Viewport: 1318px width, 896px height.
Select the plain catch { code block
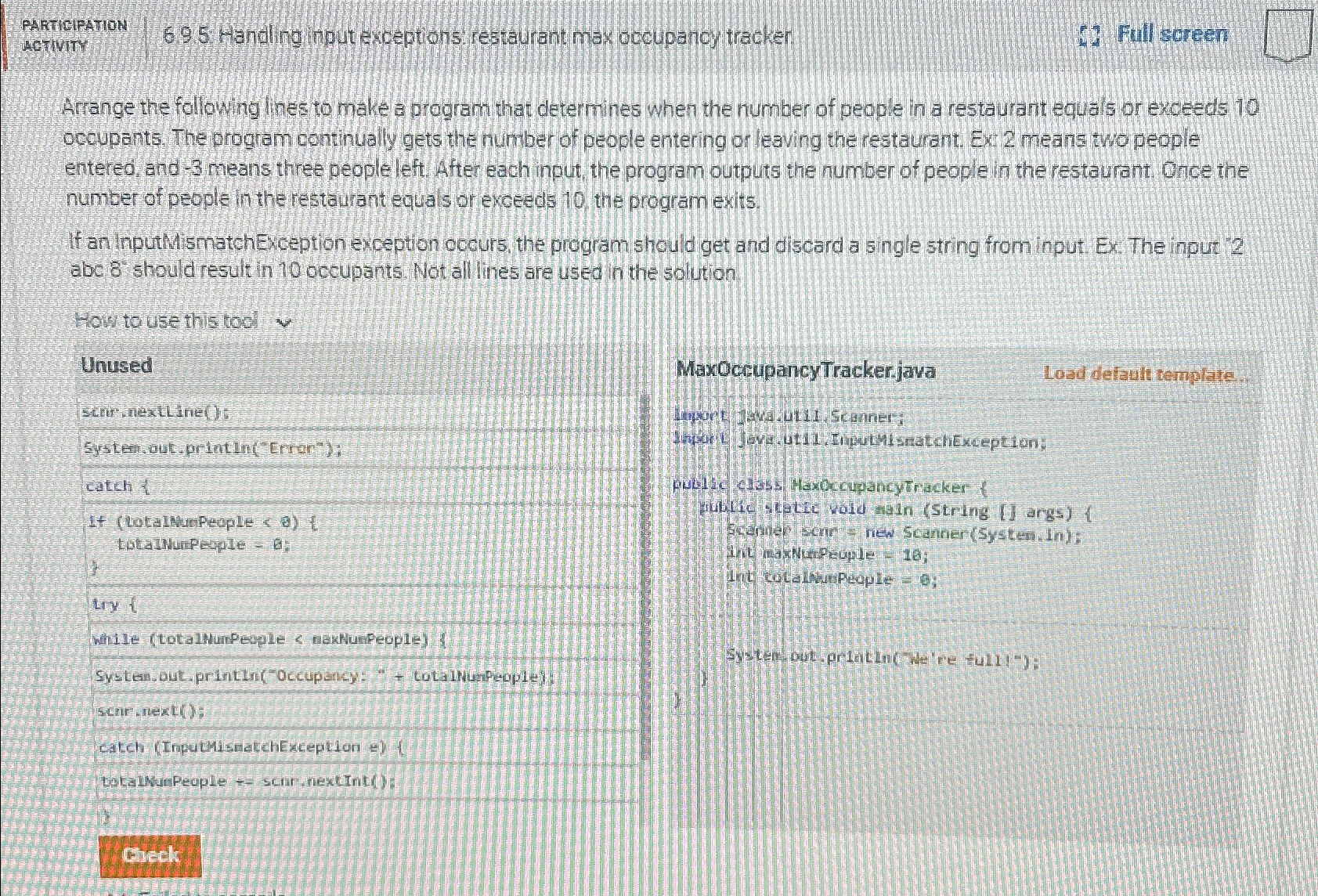tap(359, 486)
